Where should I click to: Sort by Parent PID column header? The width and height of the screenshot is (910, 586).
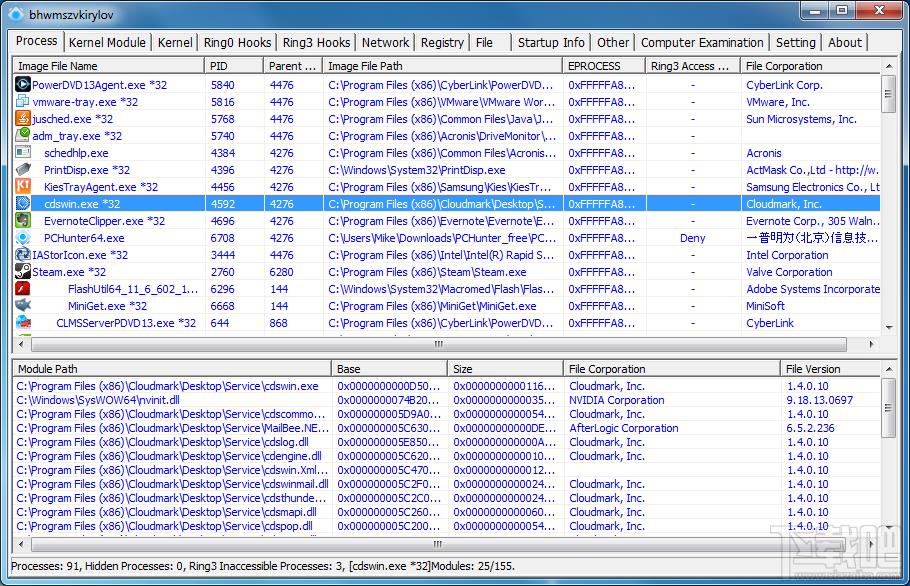tap(293, 66)
